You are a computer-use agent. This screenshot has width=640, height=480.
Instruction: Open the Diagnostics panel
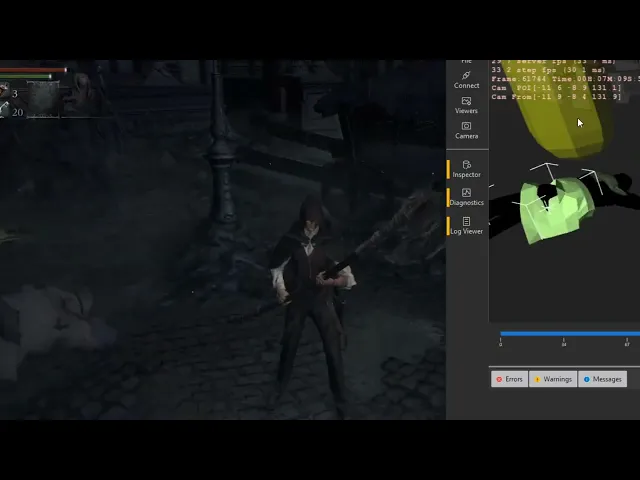pos(466,197)
